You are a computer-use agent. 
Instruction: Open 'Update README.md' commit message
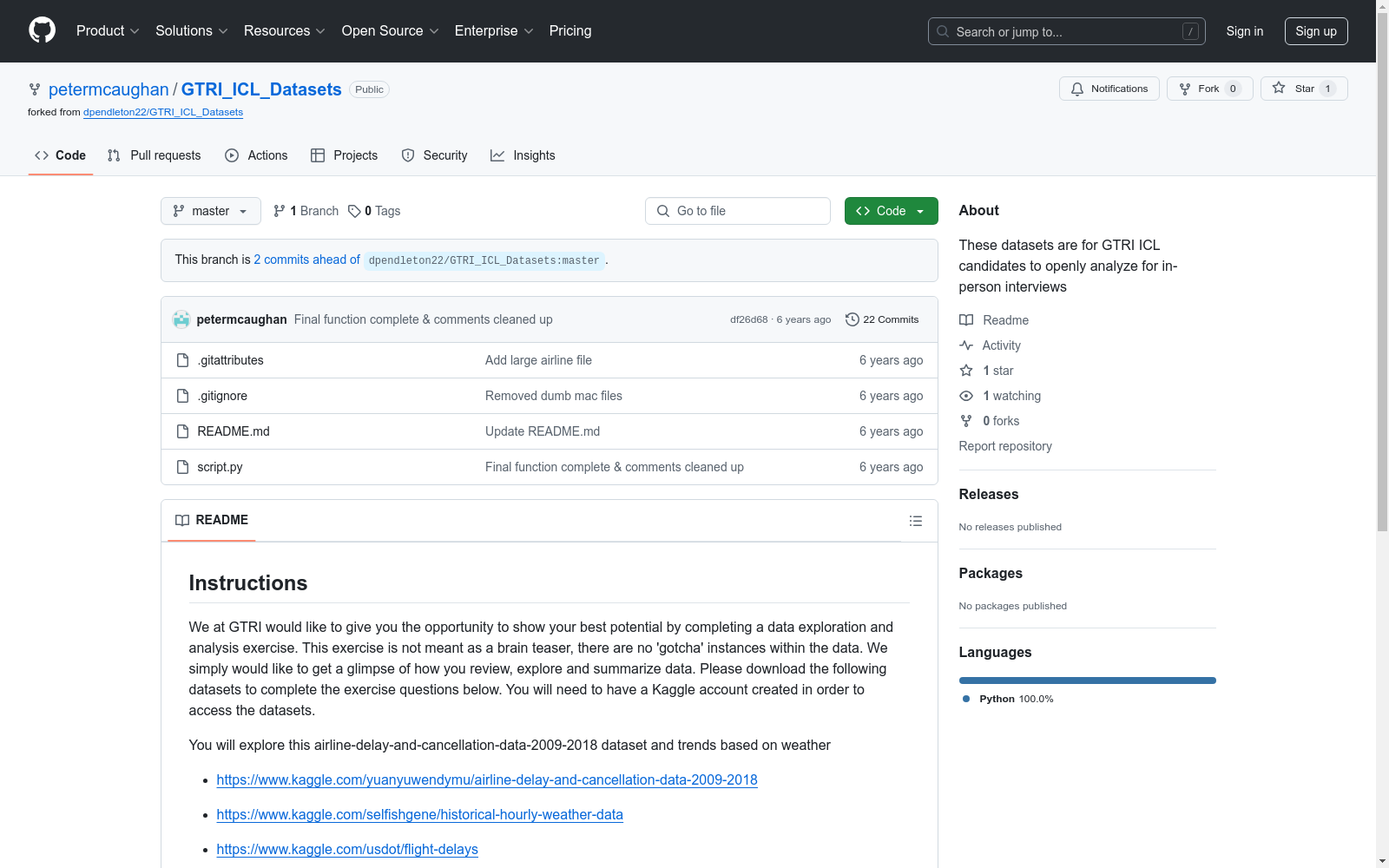[543, 431]
